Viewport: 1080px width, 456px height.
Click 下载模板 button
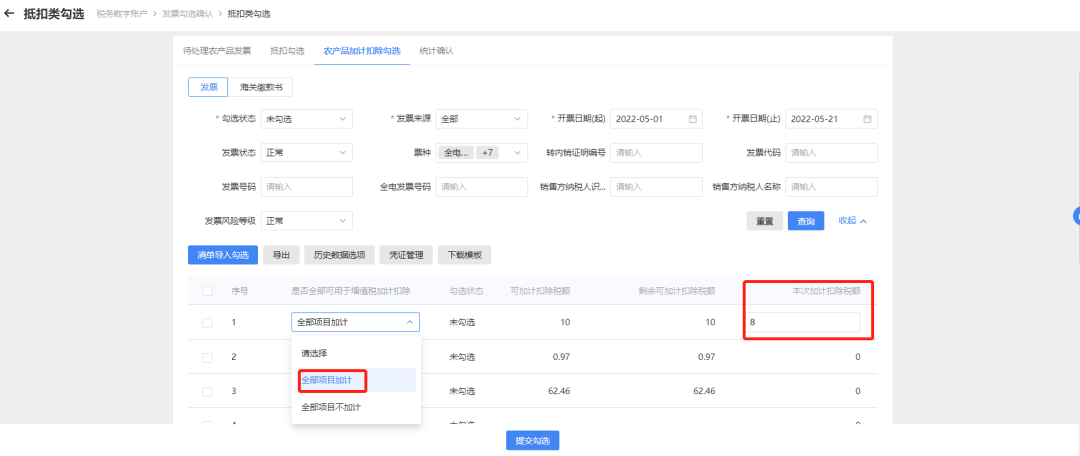464,255
